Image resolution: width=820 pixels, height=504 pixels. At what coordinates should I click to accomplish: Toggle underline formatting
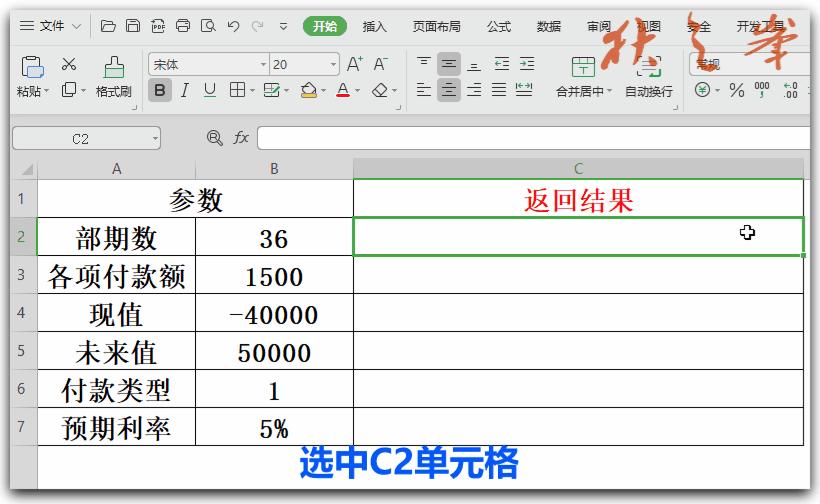pos(210,90)
